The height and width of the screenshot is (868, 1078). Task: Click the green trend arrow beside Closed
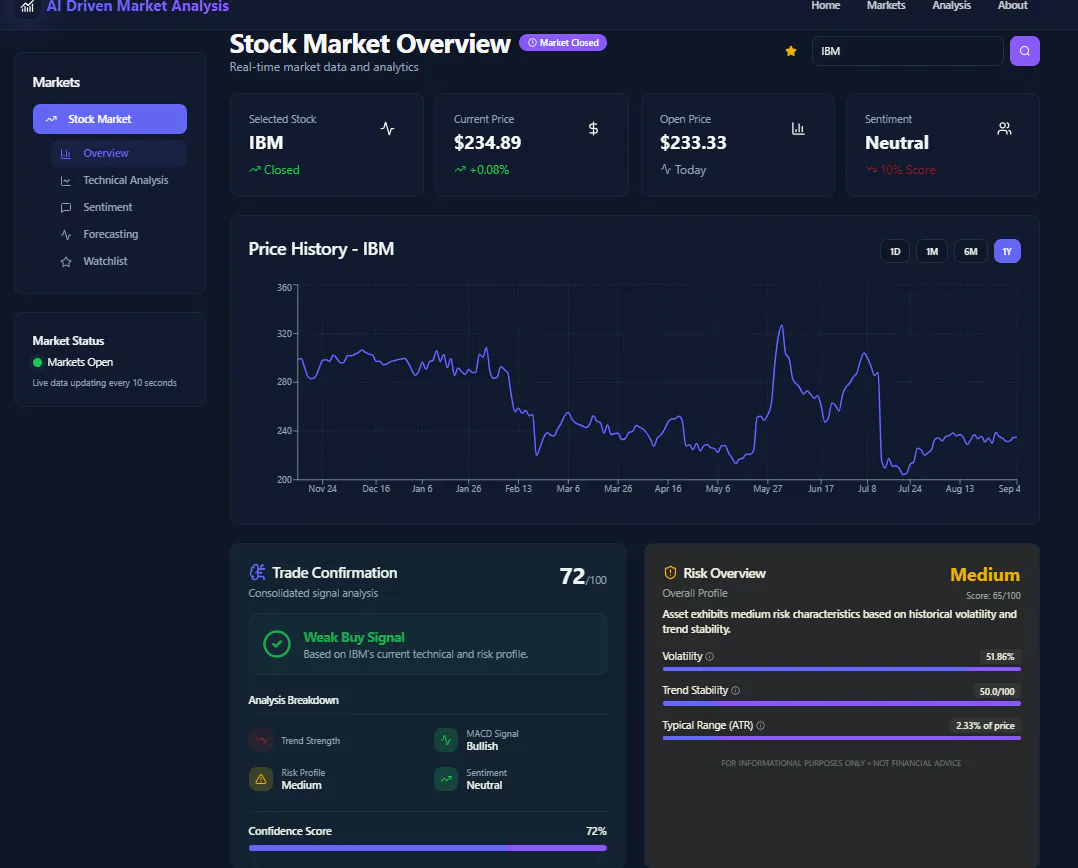pos(255,169)
